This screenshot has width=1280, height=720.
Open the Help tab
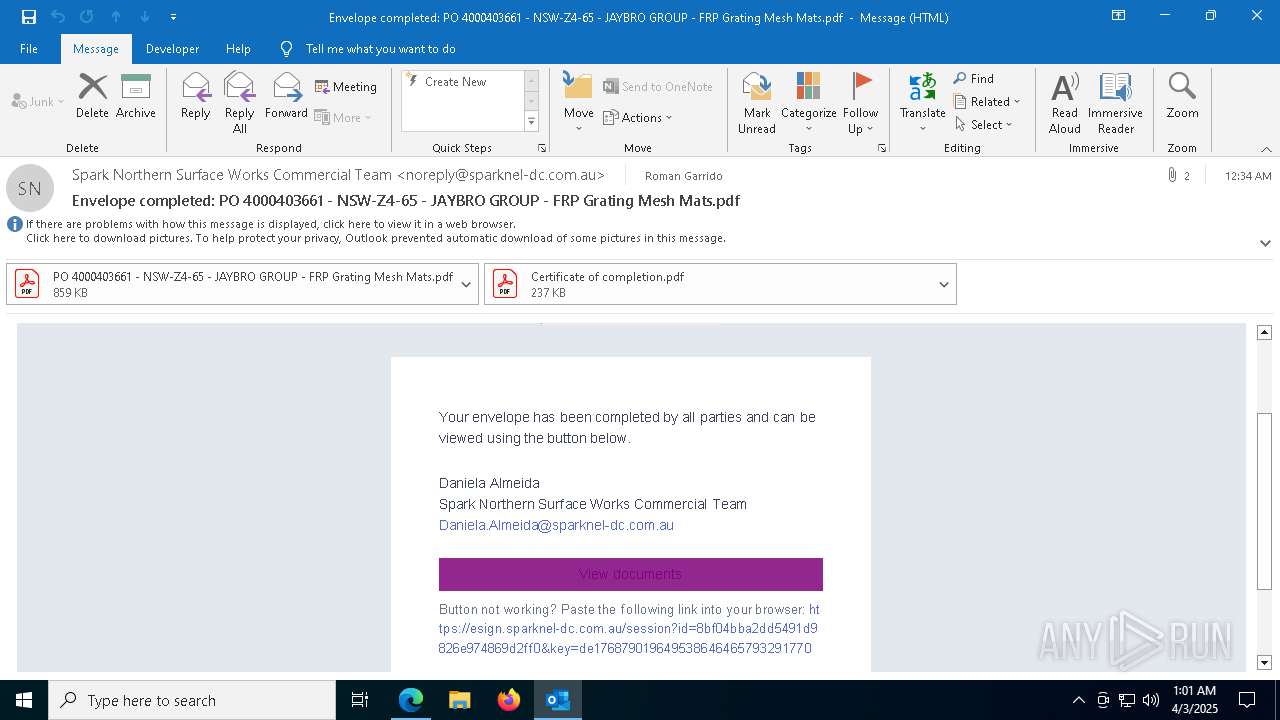click(x=238, y=49)
